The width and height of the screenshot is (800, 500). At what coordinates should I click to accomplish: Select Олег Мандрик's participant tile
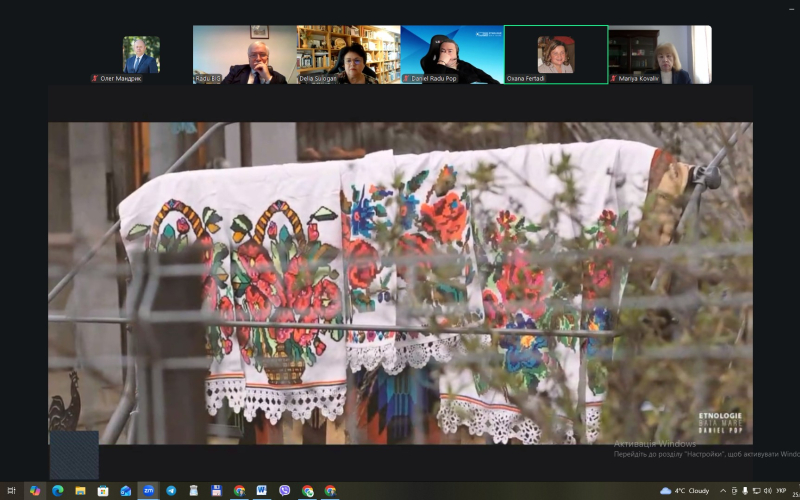click(140, 54)
